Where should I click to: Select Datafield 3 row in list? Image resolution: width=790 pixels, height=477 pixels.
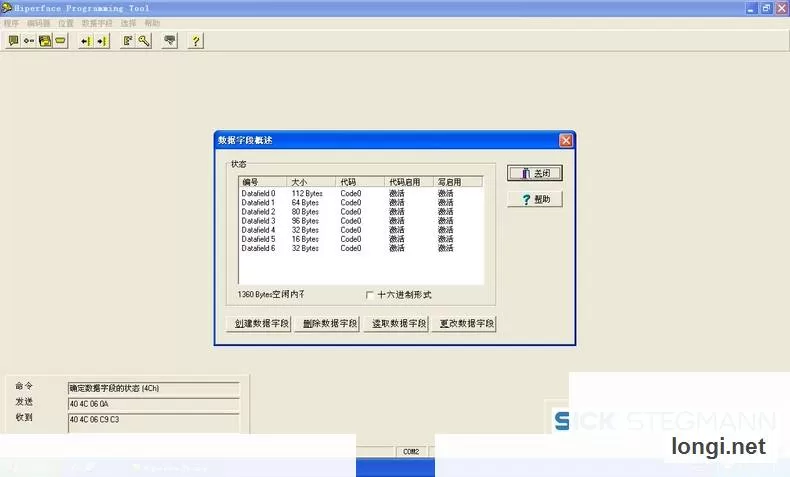pos(361,221)
